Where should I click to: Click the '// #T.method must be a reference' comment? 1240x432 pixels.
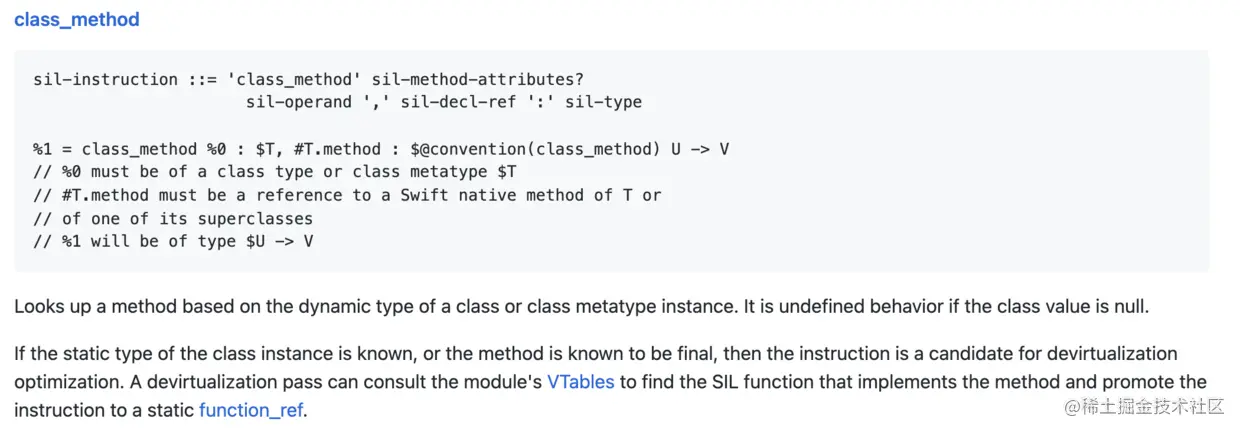click(347, 195)
